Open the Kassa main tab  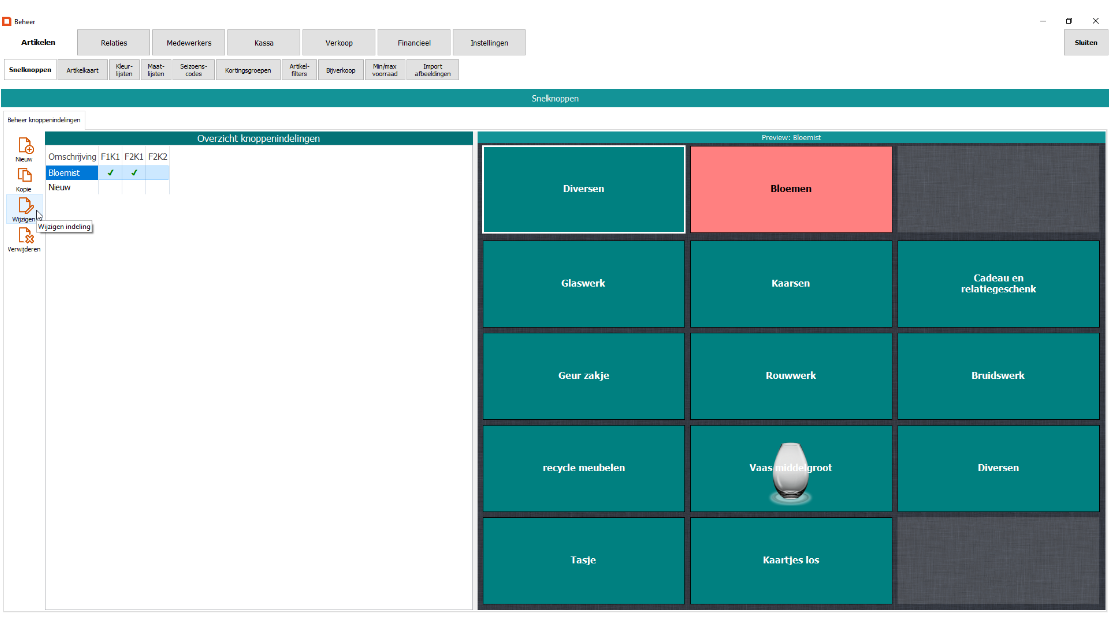[x=264, y=43]
